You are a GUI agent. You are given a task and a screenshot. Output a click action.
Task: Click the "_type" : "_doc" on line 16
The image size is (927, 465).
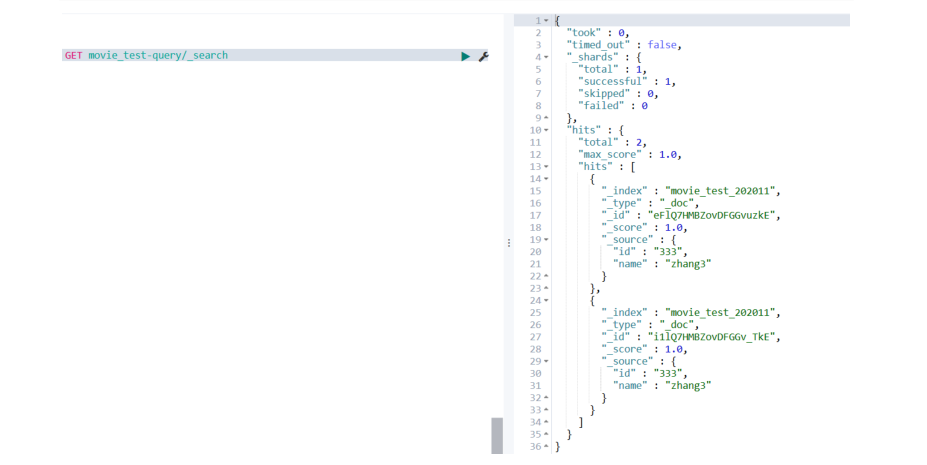650,203
